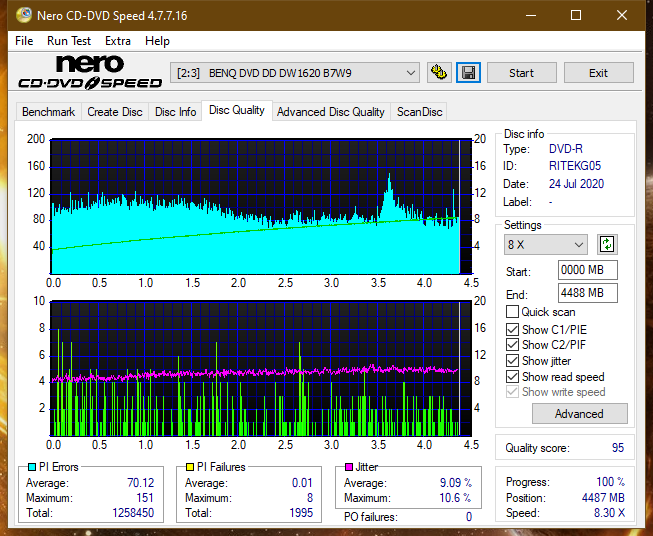Screen dimensions: 653x536
Task: Toggle the Show C1/PIE checkbox
Action: click(x=512, y=329)
